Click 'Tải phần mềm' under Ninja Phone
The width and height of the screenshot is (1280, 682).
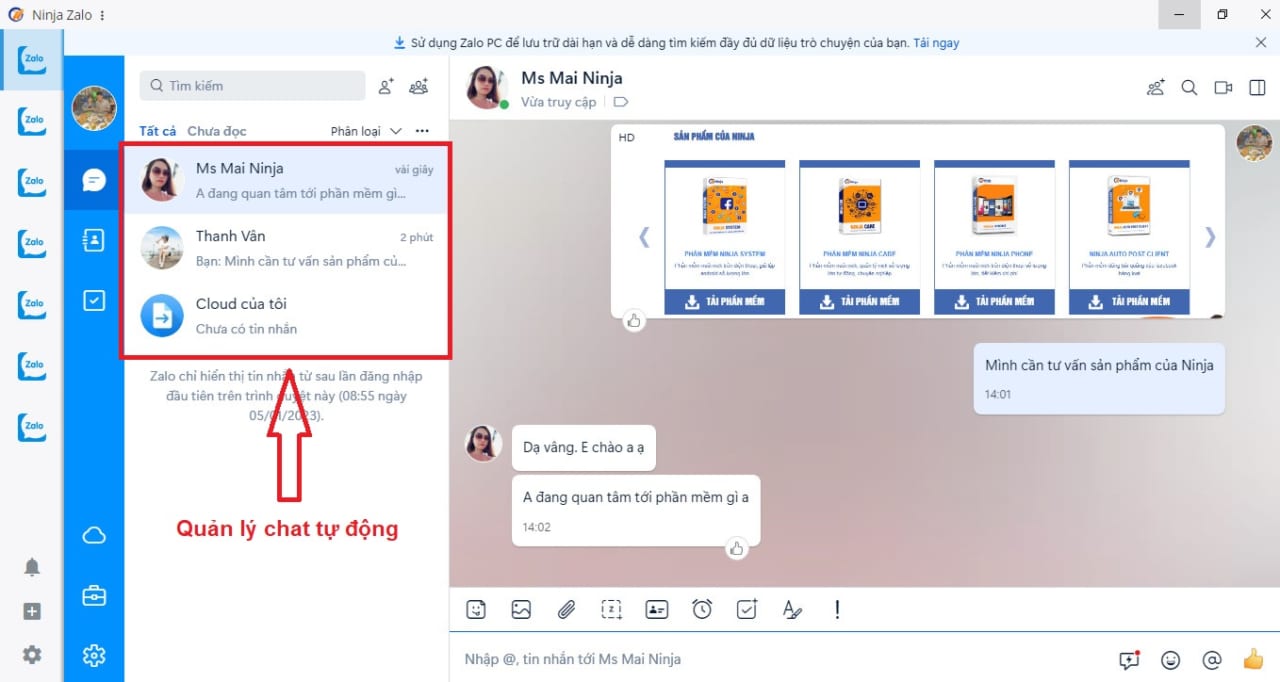click(x=995, y=301)
